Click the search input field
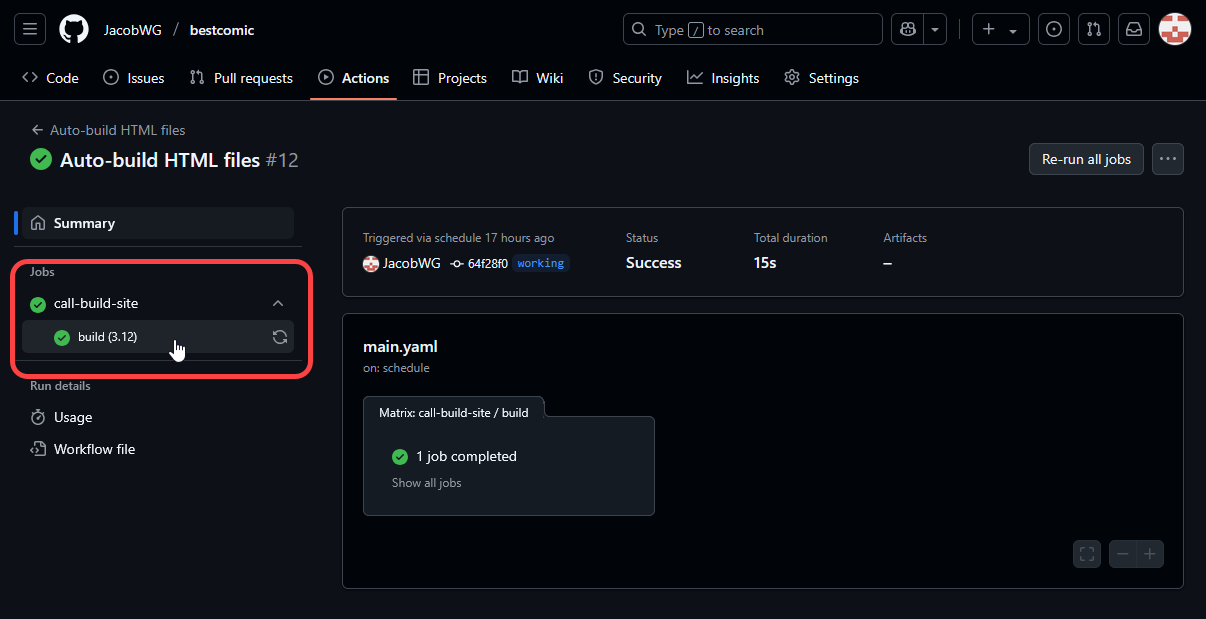 tap(752, 30)
